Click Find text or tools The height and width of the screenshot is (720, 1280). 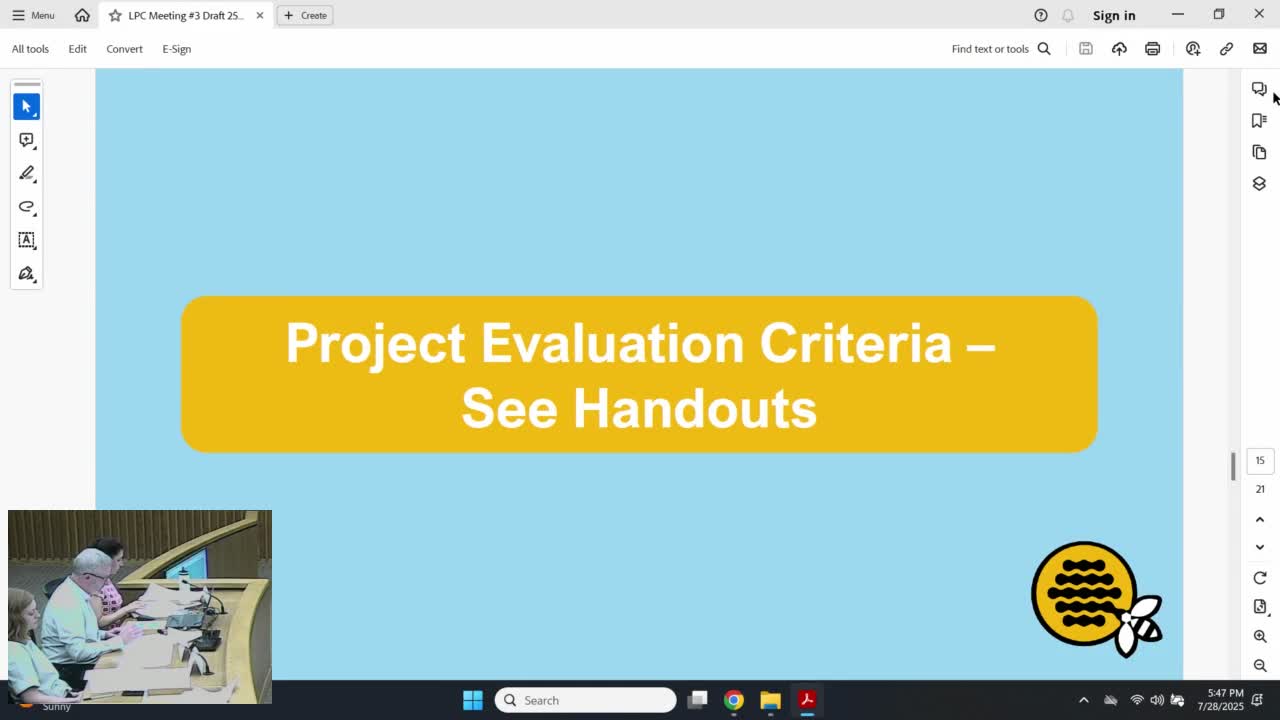point(1001,48)
